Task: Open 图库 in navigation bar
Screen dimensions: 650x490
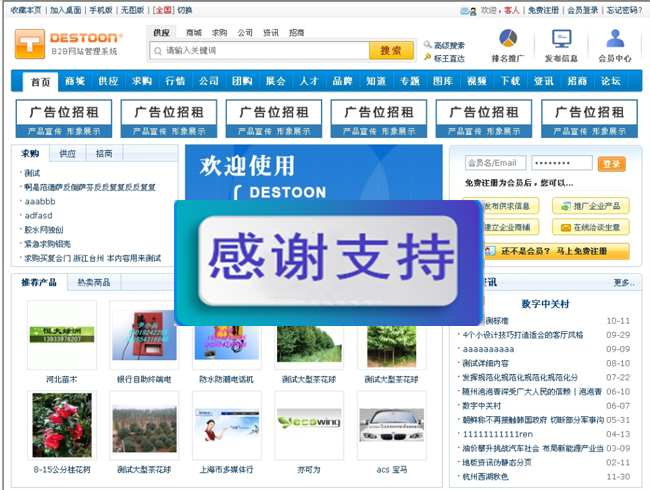Action: [x=443, y=81]
